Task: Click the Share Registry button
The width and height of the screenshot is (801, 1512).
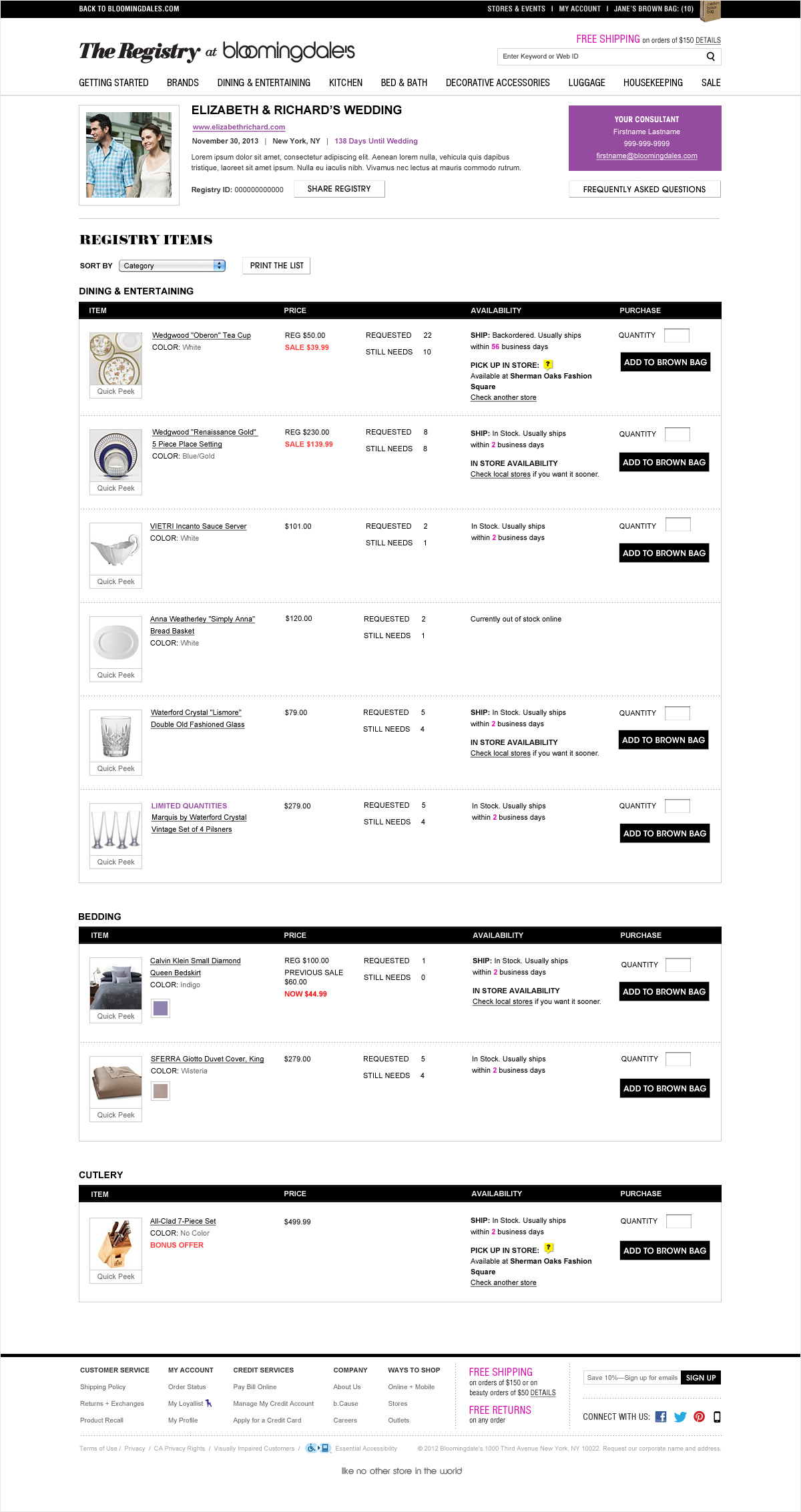Action: [339, 189]
